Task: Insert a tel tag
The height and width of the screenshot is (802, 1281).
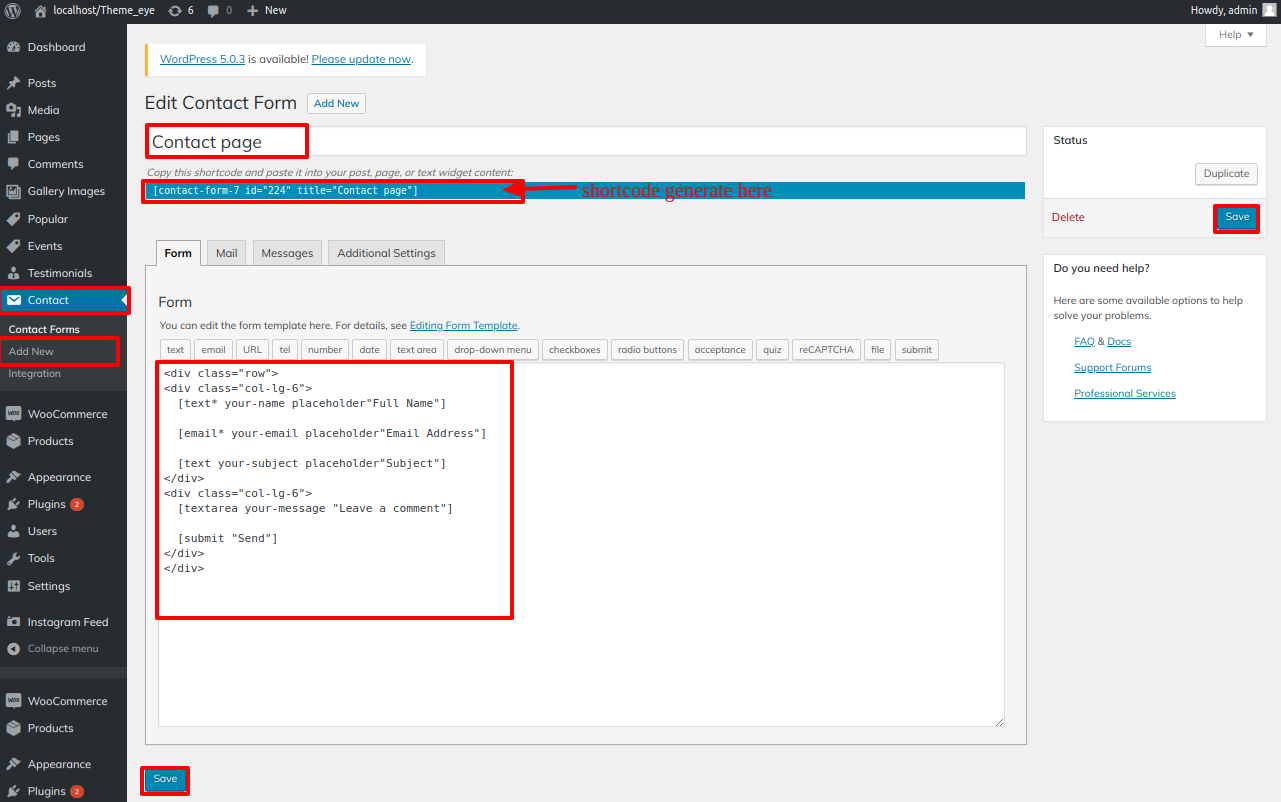Action: pyautogui.click(x=285, y=349)
